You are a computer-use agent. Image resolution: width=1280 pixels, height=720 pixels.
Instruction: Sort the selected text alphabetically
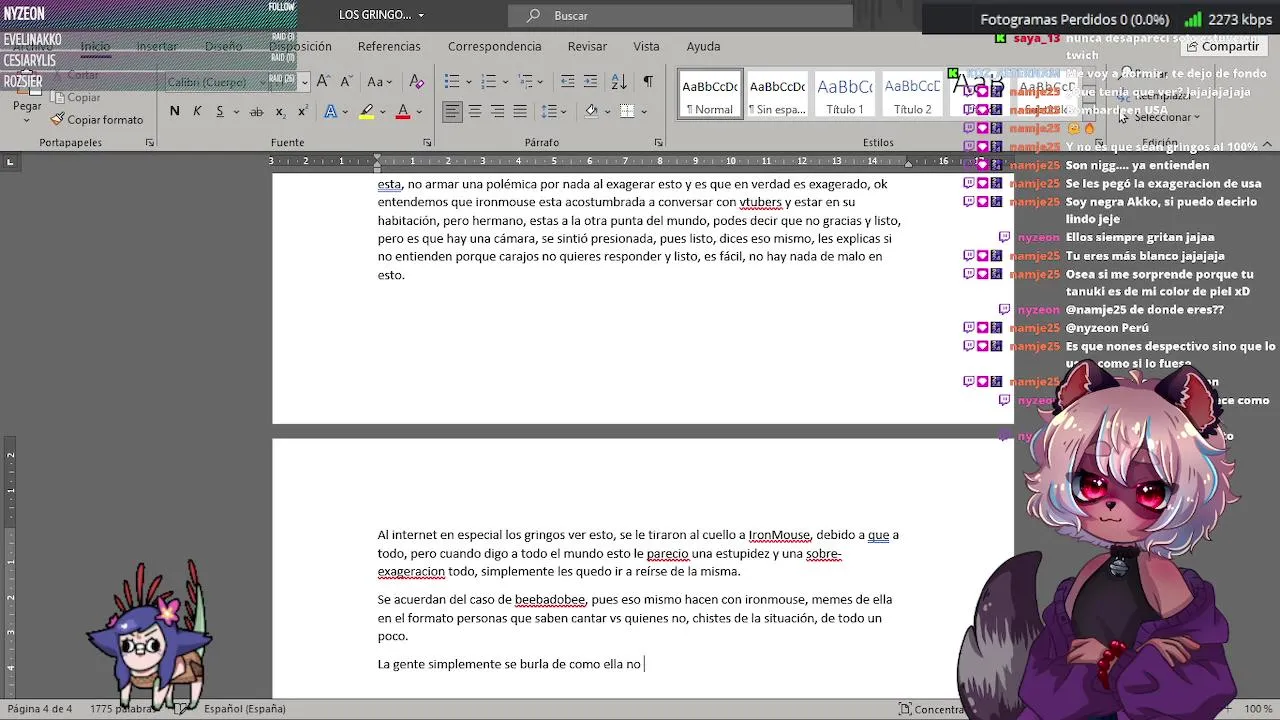619,81
